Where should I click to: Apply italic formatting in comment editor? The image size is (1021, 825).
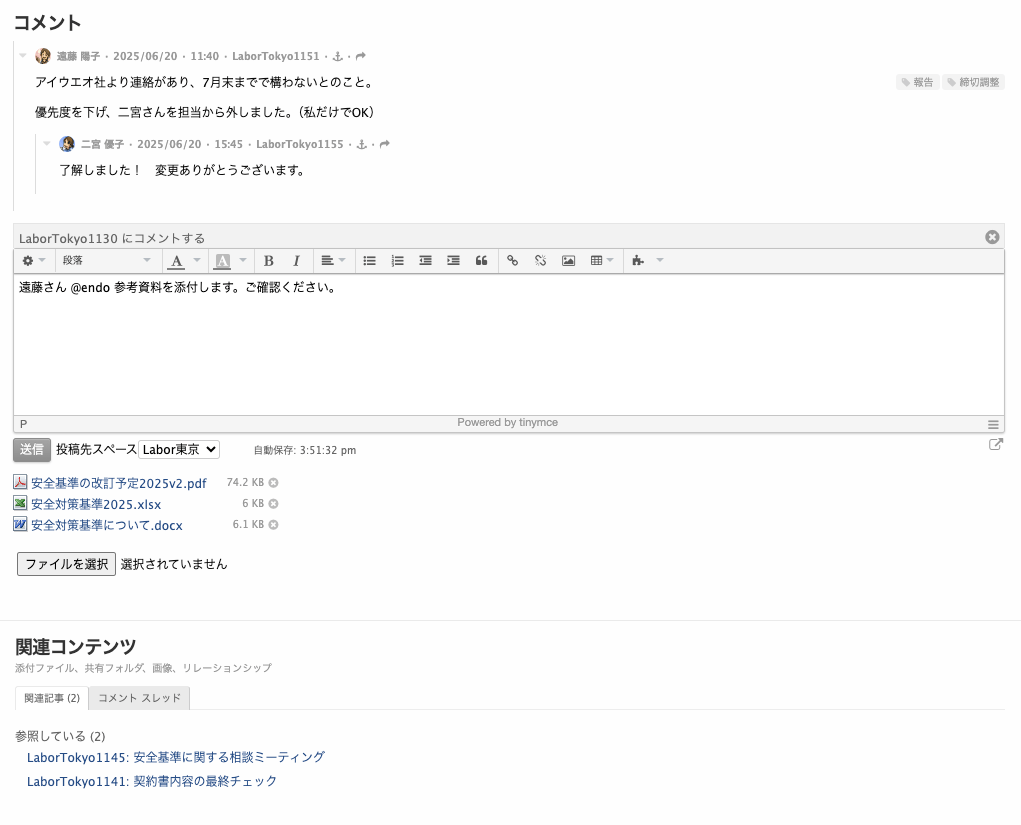296,261
